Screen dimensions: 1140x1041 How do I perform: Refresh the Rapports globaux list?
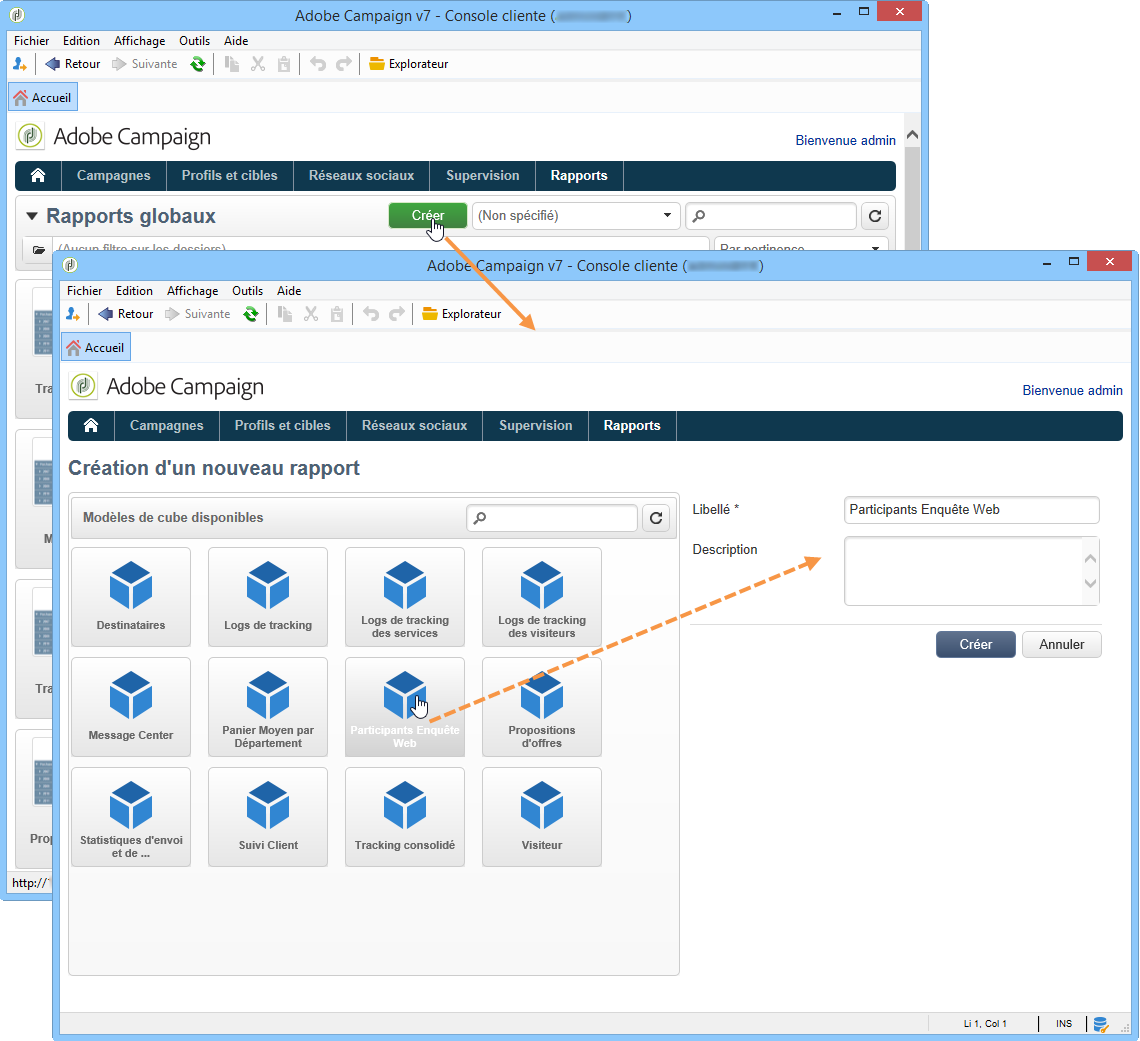pyautogui.click(x=875, y=216)
